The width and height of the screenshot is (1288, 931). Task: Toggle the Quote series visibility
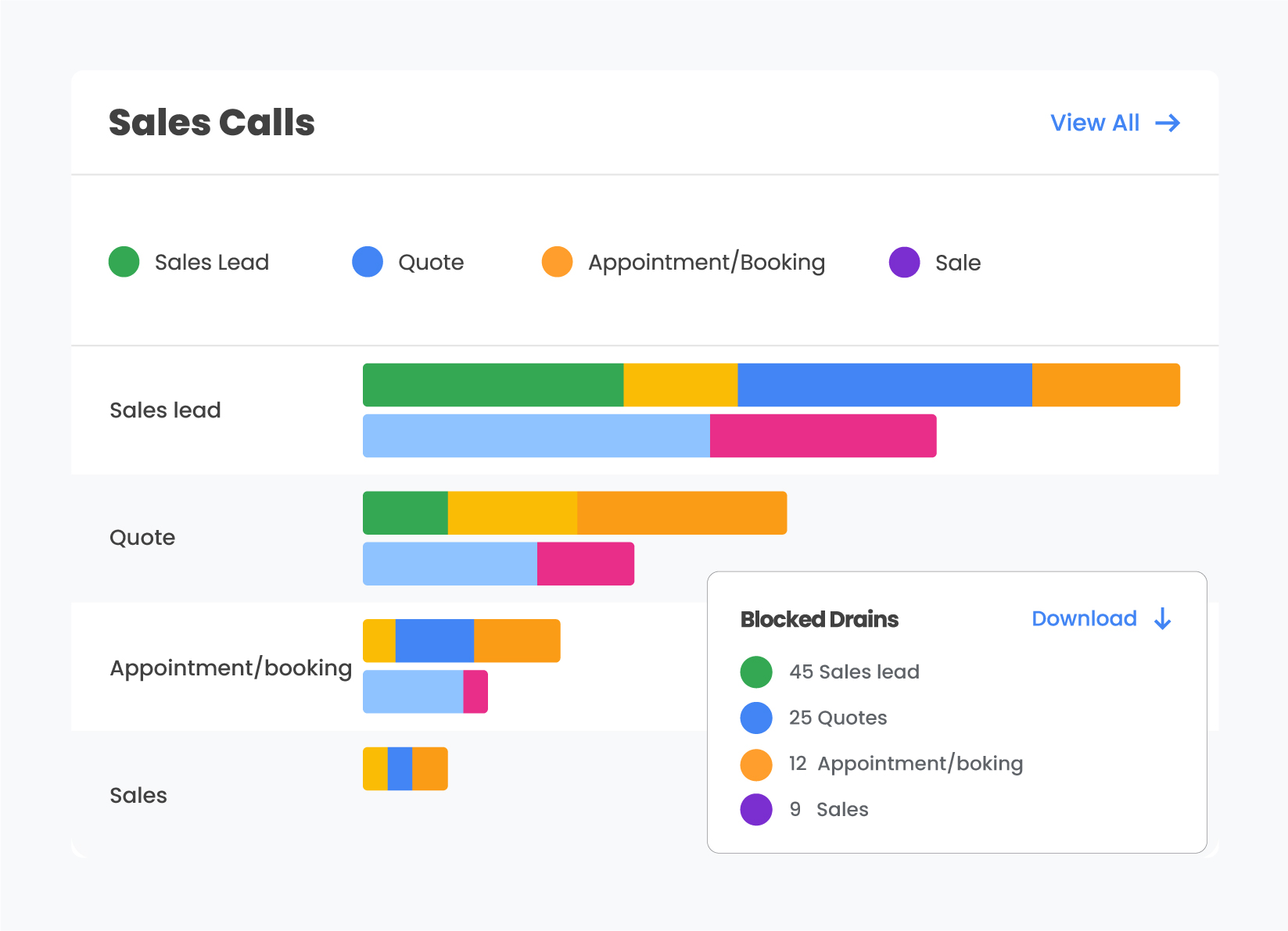tap(410, 262)
